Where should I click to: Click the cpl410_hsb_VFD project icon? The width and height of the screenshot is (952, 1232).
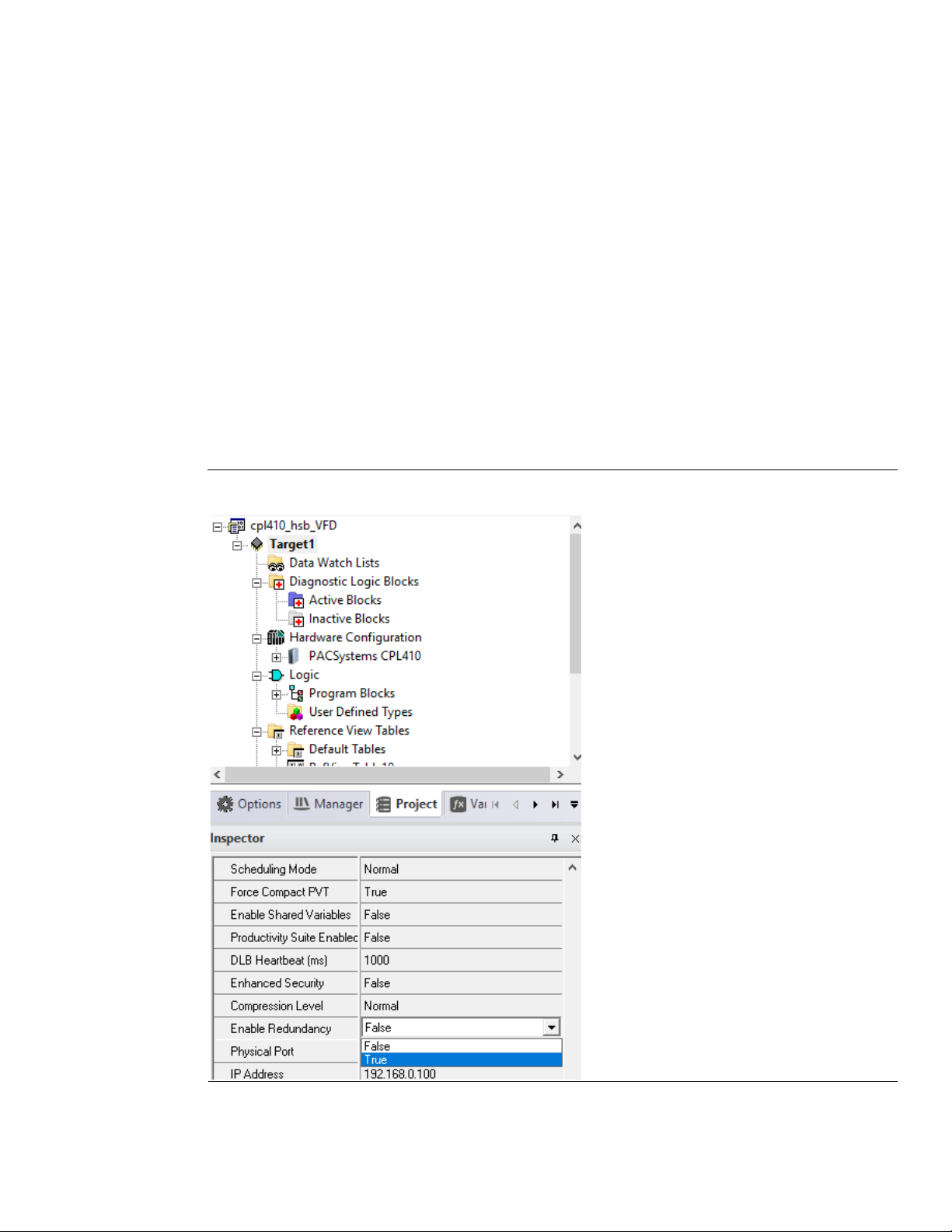pos(237,526)
